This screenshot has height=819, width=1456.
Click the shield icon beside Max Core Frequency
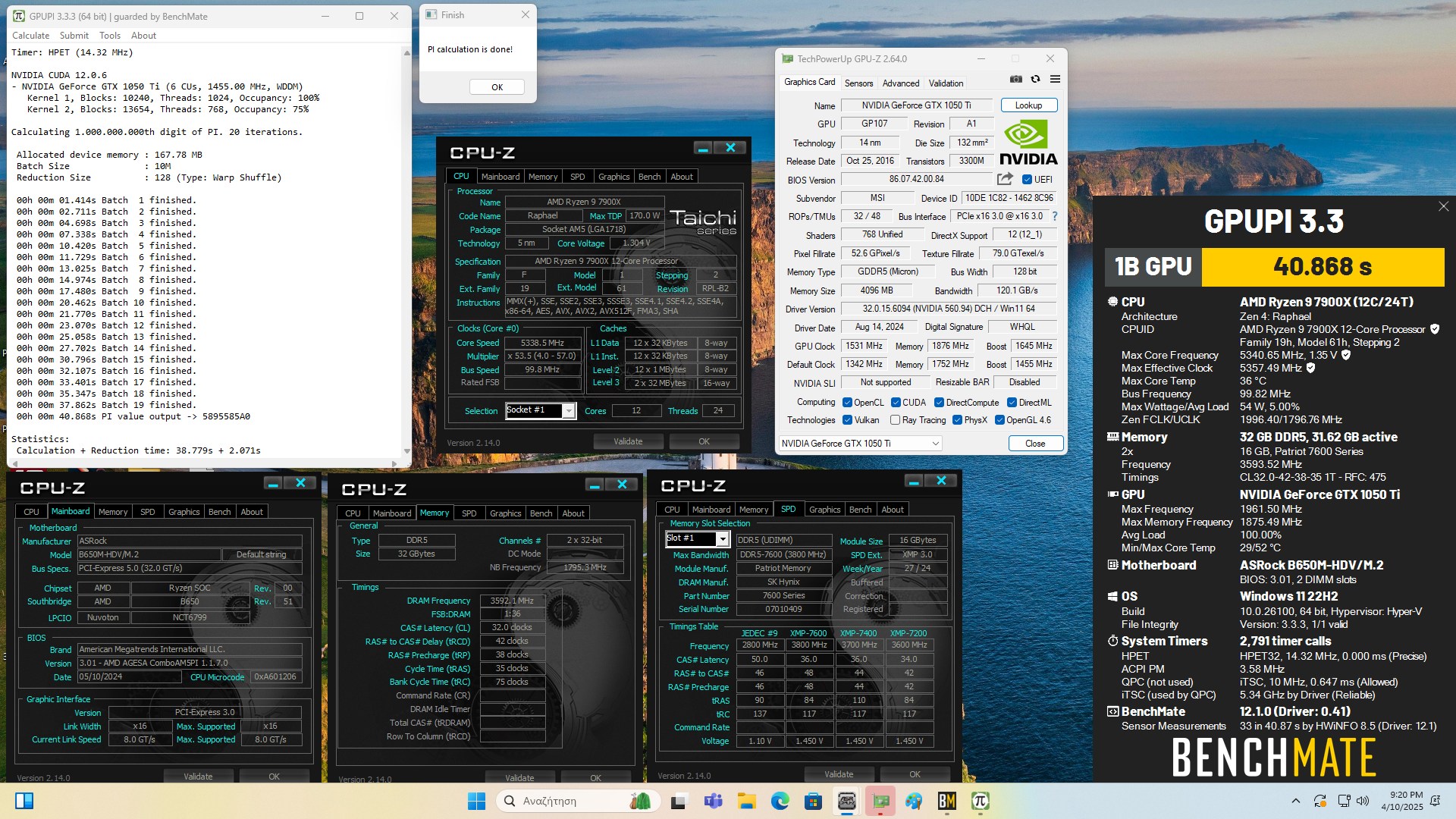1346,355
